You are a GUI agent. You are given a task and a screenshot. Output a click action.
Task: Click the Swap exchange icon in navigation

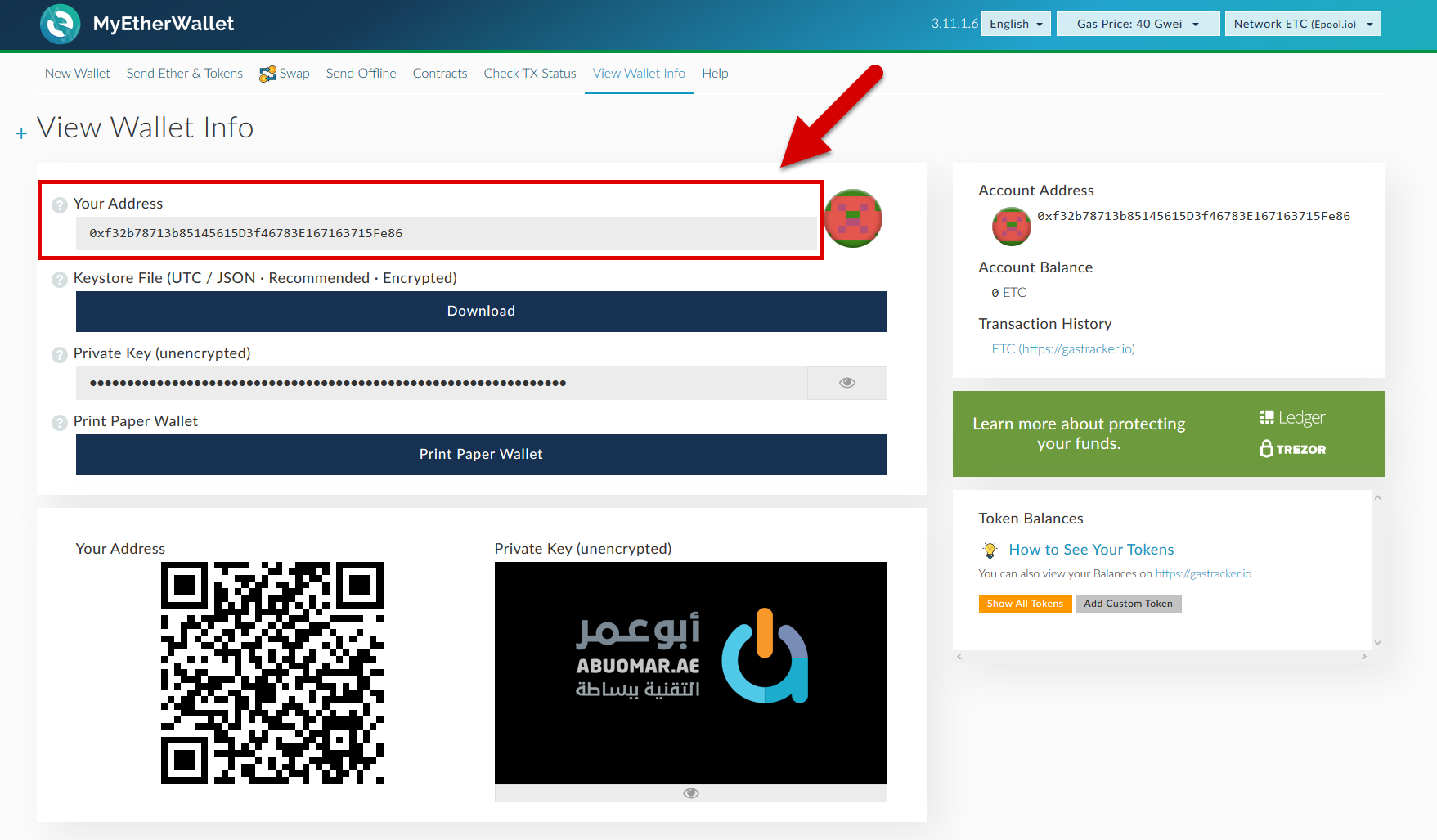point(267,74)
